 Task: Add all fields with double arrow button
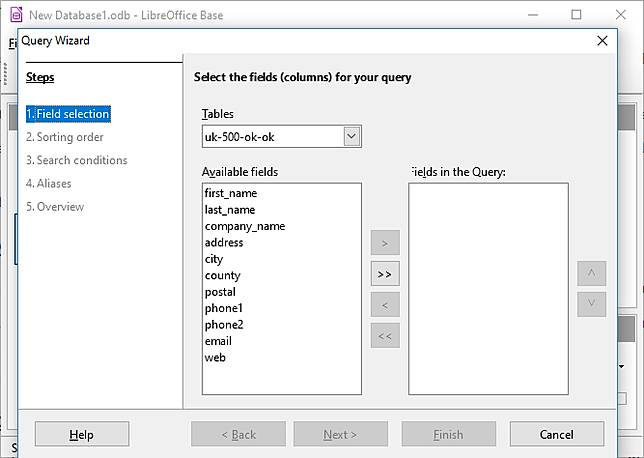(x=385, y=273)
